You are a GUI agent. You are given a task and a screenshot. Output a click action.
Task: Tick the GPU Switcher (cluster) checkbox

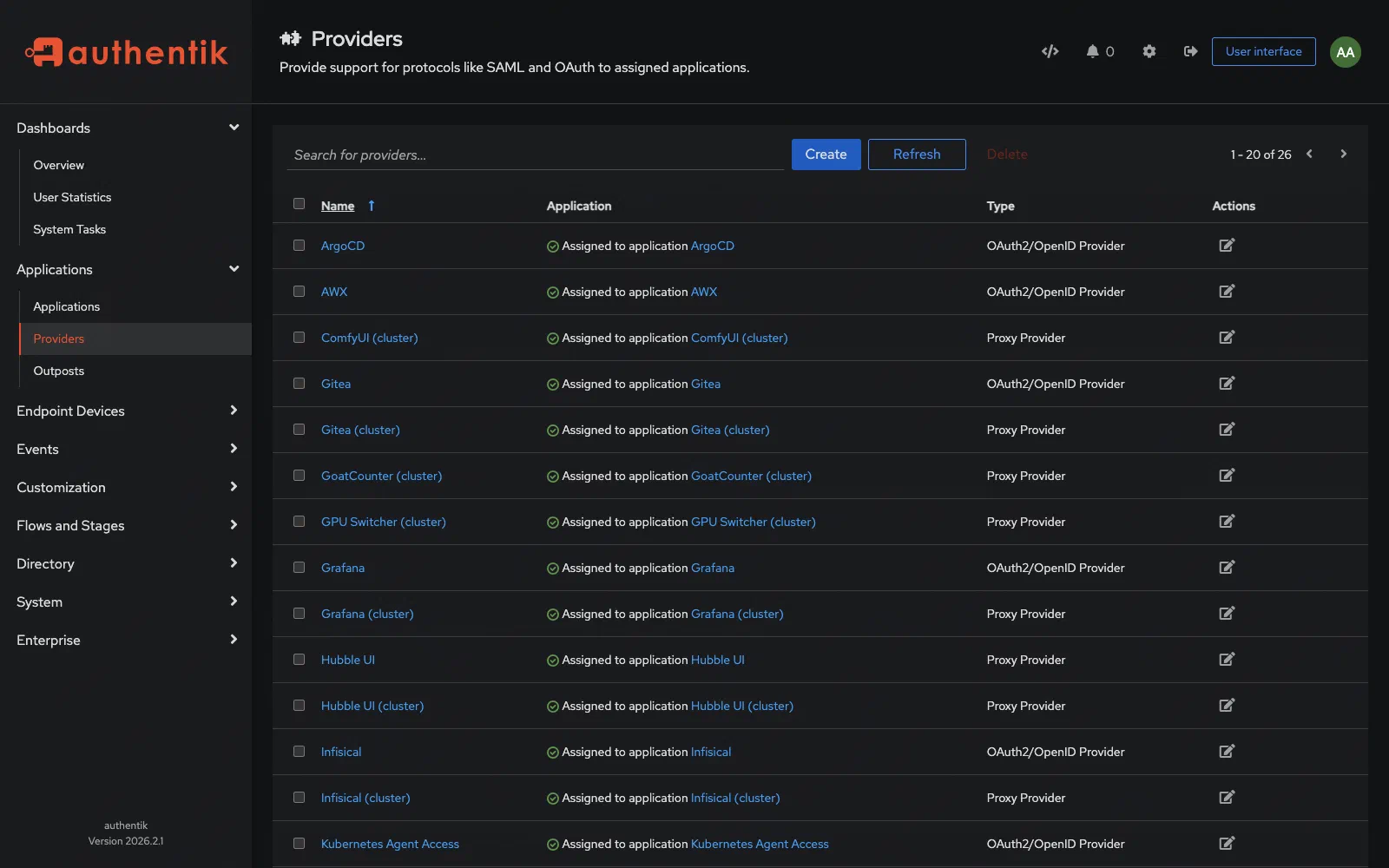coord(300,522)
